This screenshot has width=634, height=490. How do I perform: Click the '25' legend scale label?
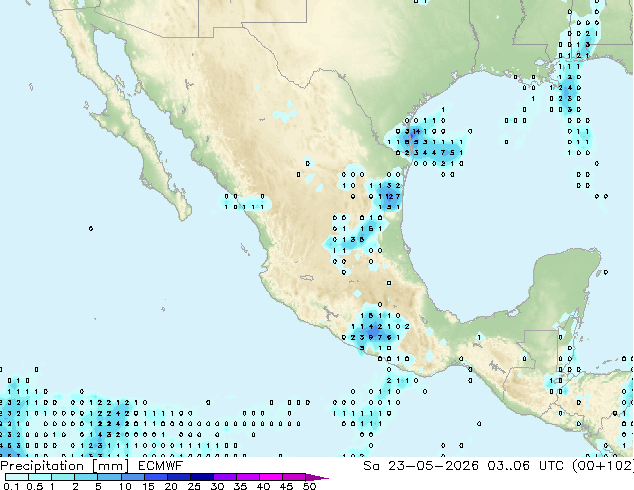click(x=194, y=486)
